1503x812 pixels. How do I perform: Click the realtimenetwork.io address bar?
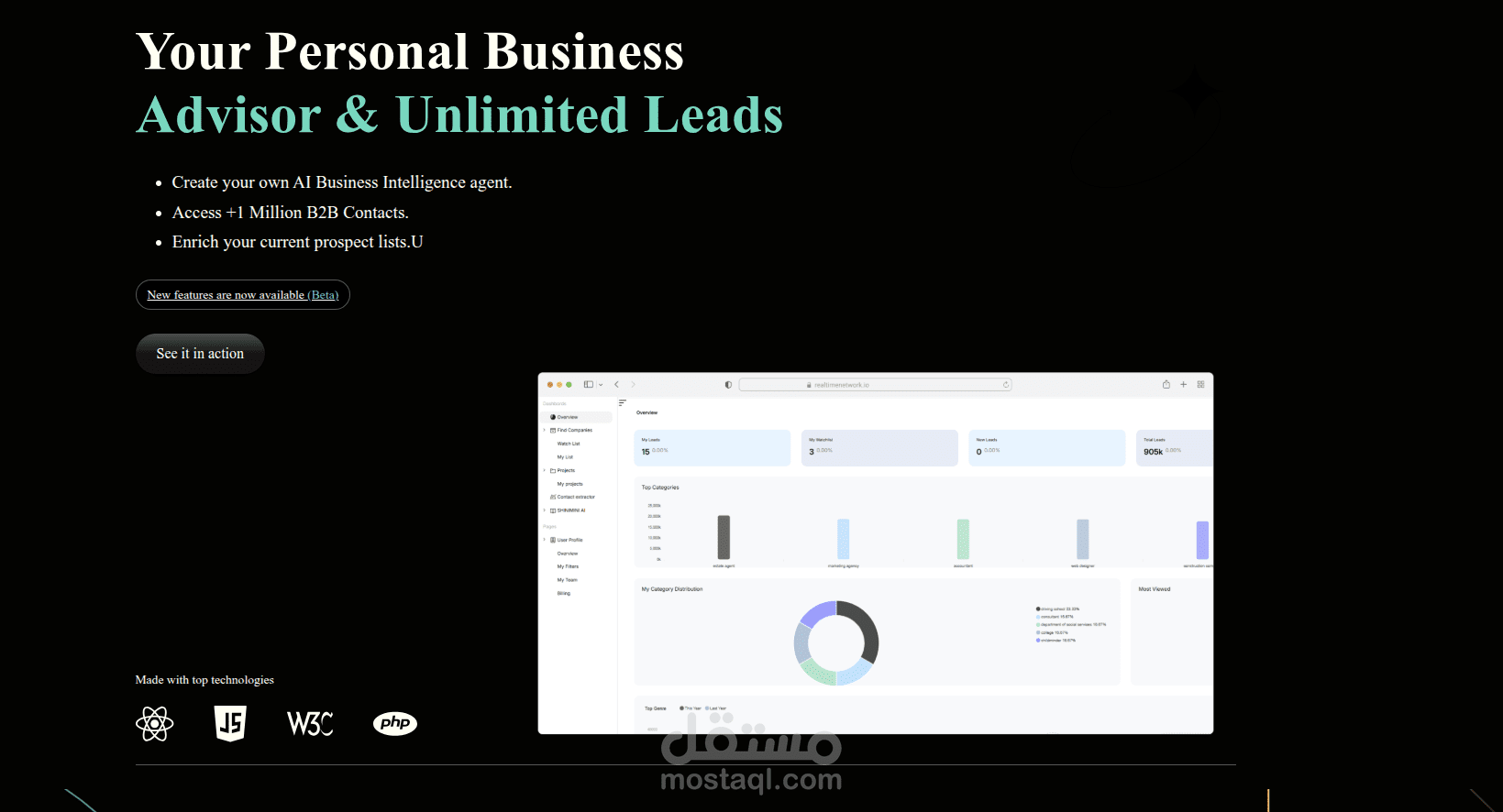pyautogui.click(x=876, y=385)
